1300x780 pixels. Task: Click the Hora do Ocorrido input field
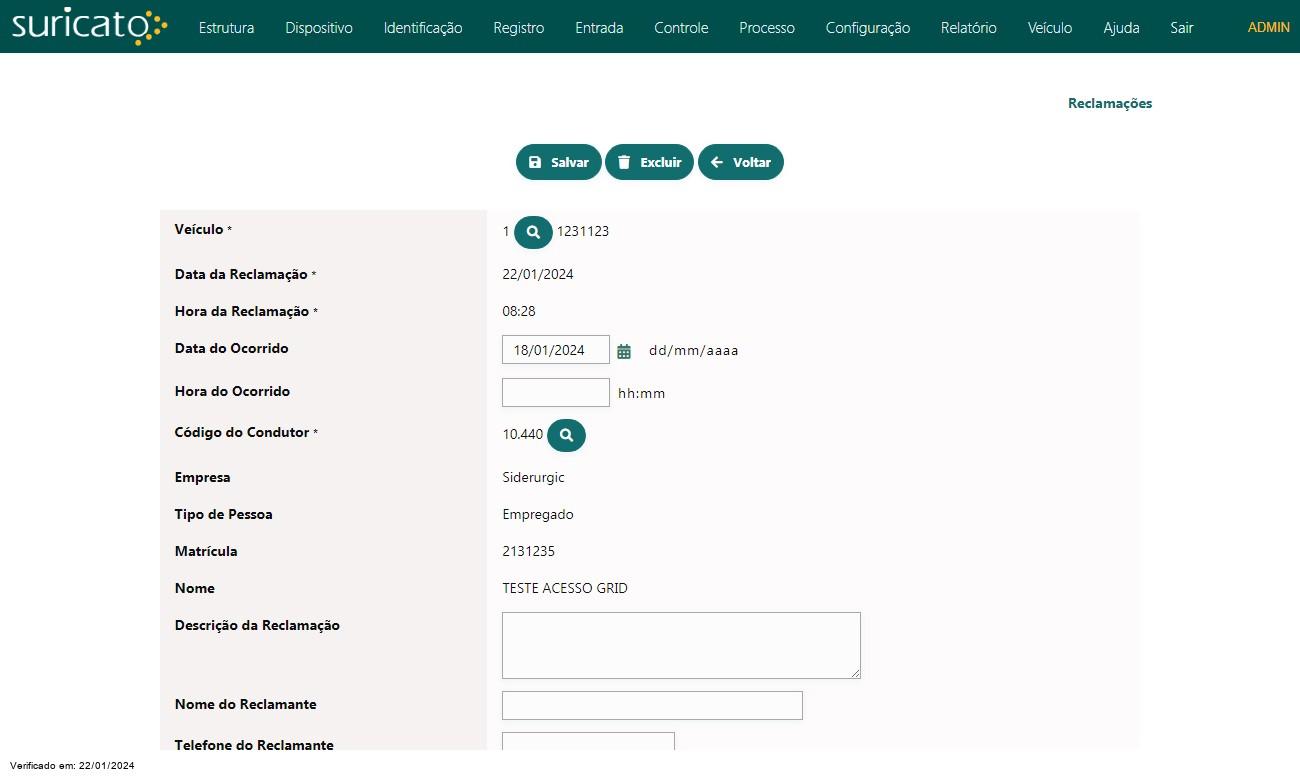[555, 393]
